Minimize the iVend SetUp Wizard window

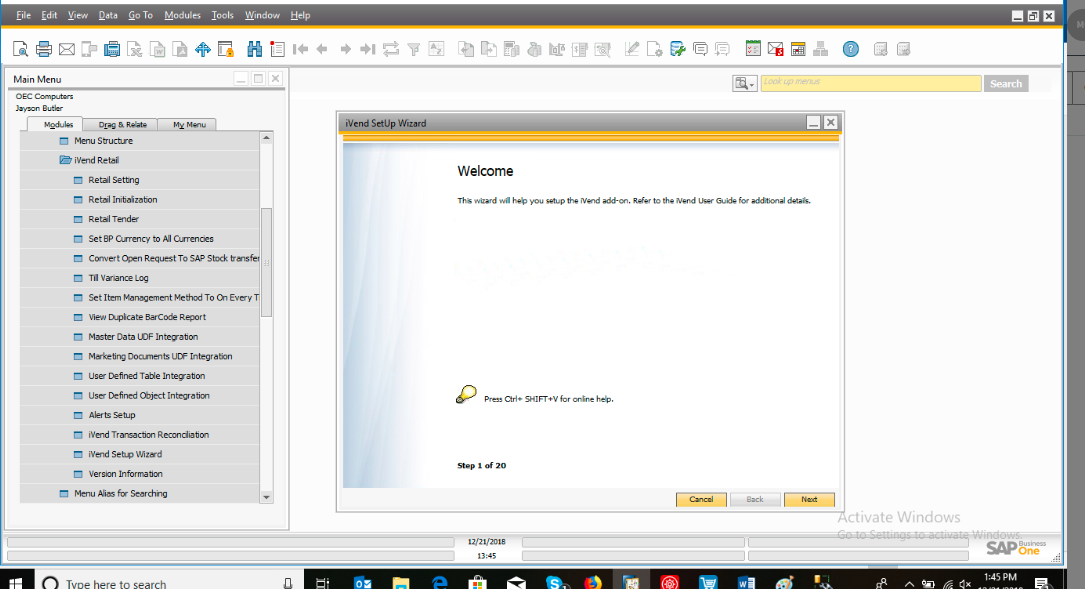(x=813, y=123)
